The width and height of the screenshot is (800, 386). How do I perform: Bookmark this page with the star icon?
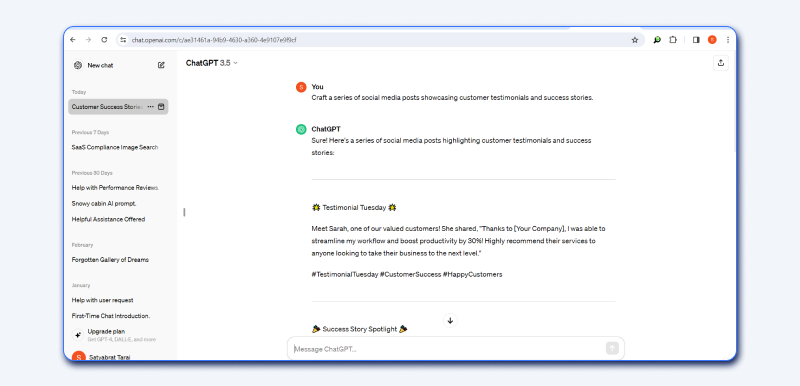click(x=635, y=40)
